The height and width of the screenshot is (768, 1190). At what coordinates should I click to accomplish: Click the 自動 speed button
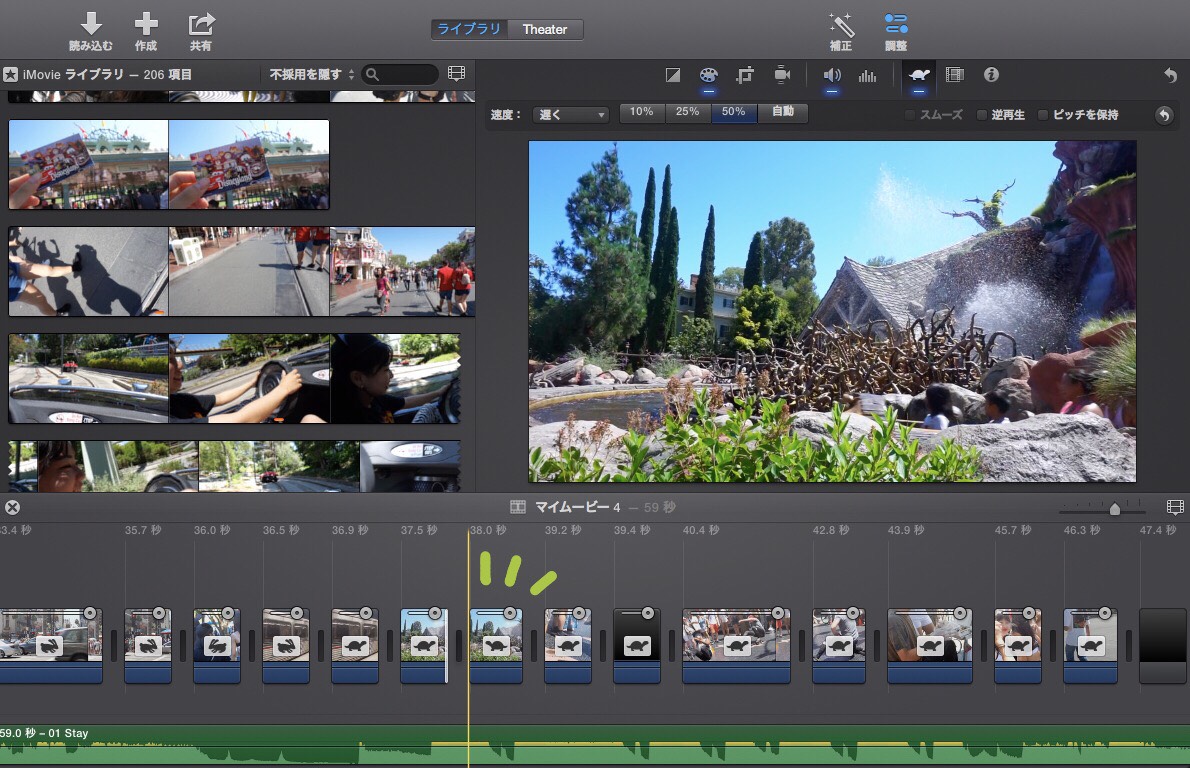click(782, 113)
